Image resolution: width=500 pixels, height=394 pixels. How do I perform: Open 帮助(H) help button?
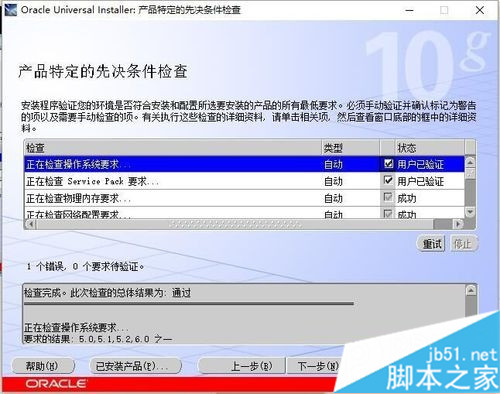click(x=42, y=366)
